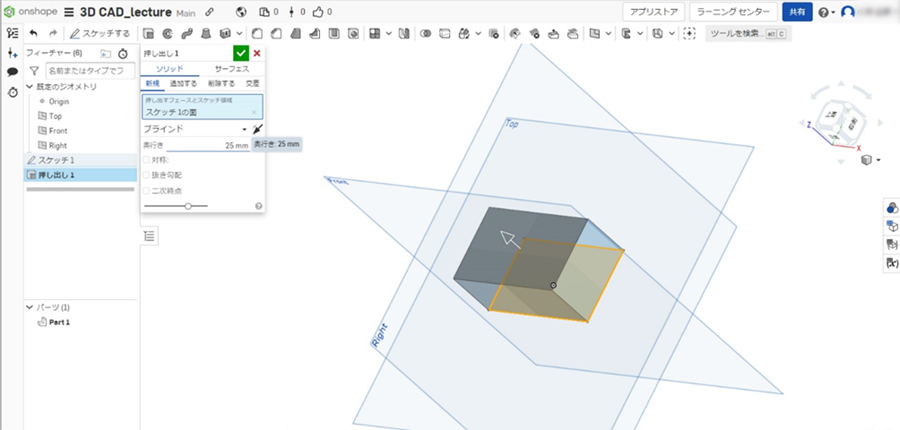The height and width of the screenshot is (430, 900).
Task: Flip extrude direction with arrow icon
Action: tap(257, 129)
